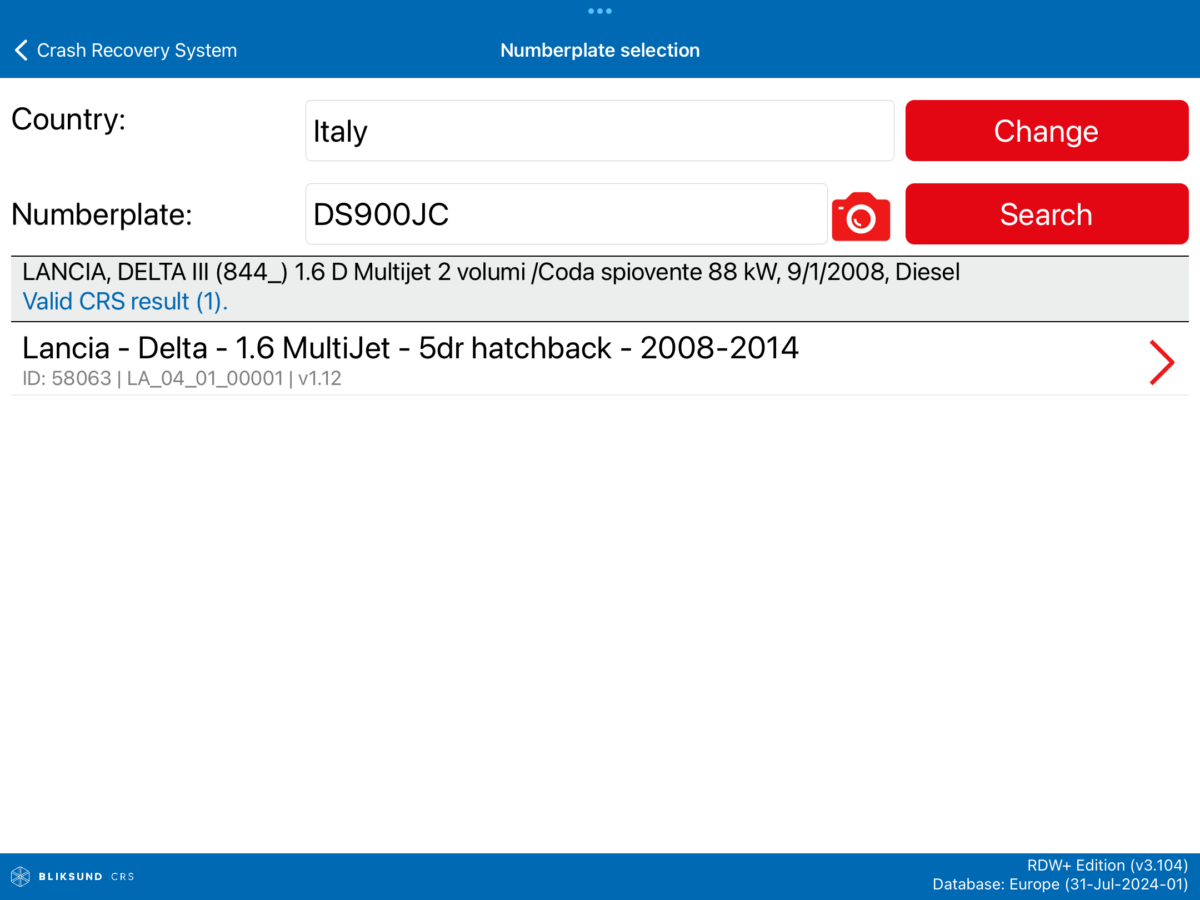Search for the numberplate

click(x=1047, y=214)
